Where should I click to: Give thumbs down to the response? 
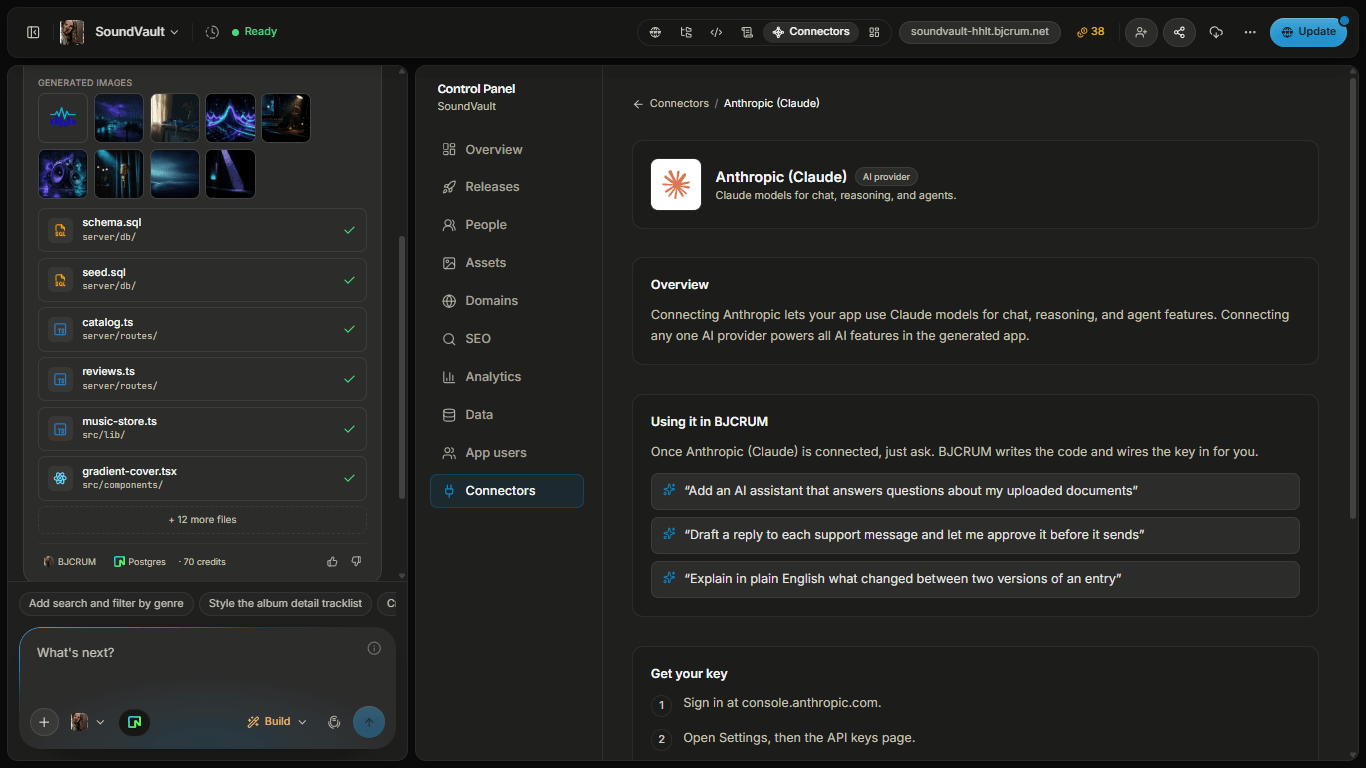(x=356, y=562)
